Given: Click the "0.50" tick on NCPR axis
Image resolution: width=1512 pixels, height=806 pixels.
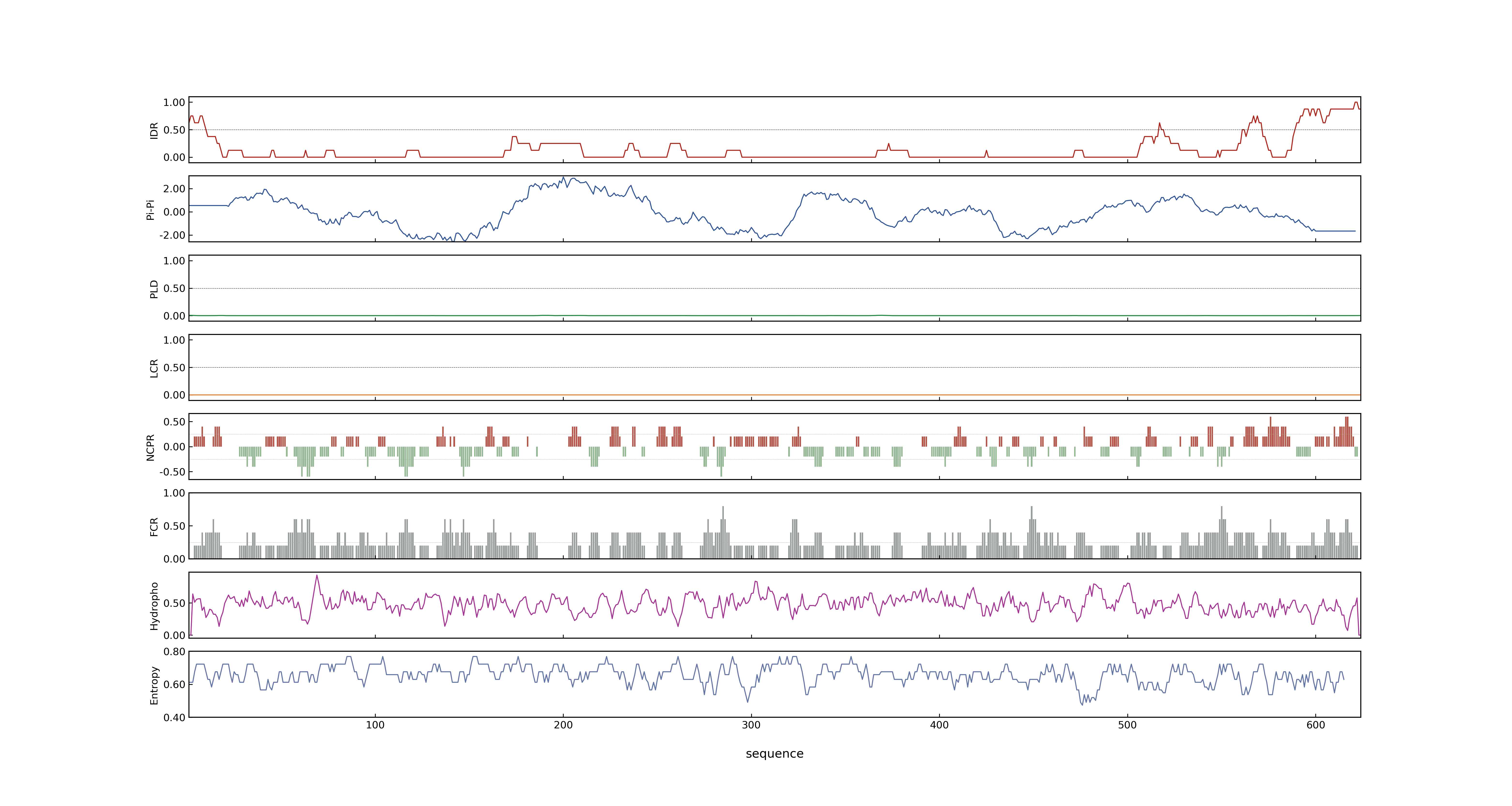Looking at the screenshot, I should pyautogui.click(x=174, y=422).
